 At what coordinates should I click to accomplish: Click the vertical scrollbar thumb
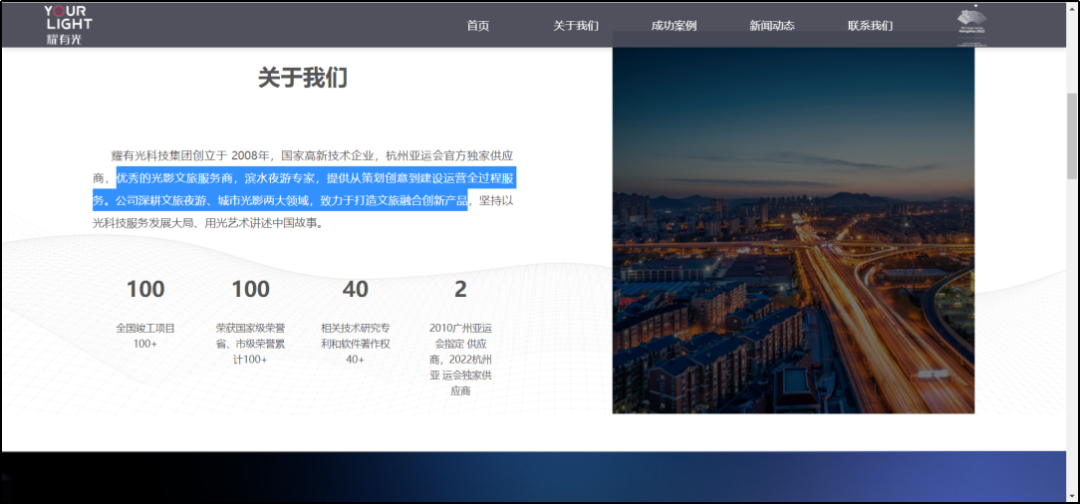coord(1072,135)
